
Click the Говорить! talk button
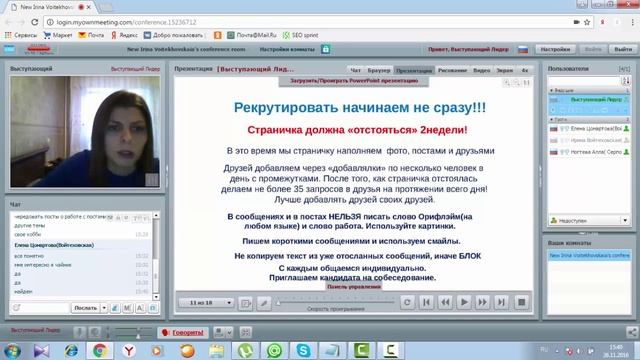point(183,332)
